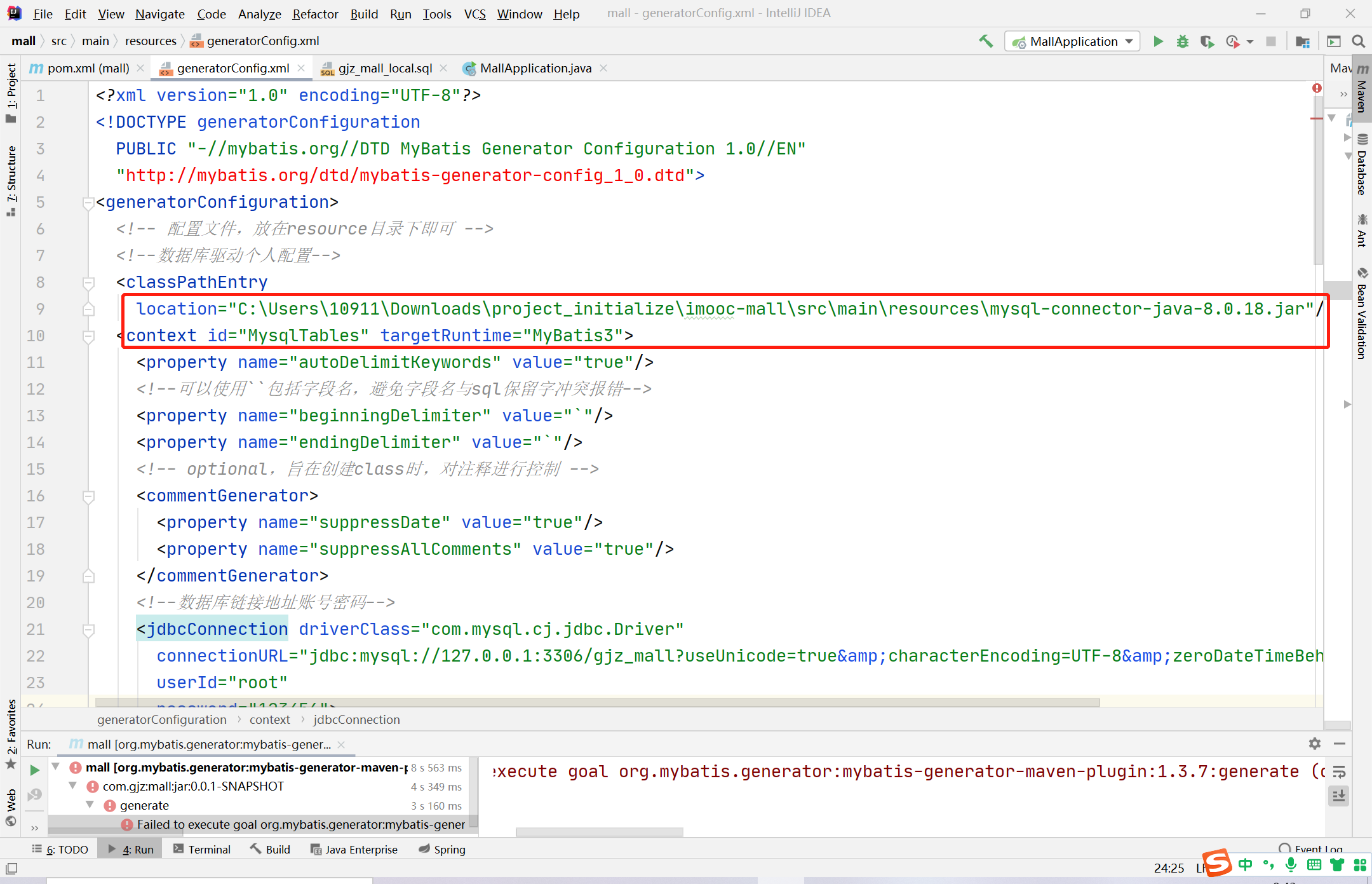This screenshot has height=884, width=1372.
Task: Click the Build project hammer icon
Action: click(x=986, y=41)
